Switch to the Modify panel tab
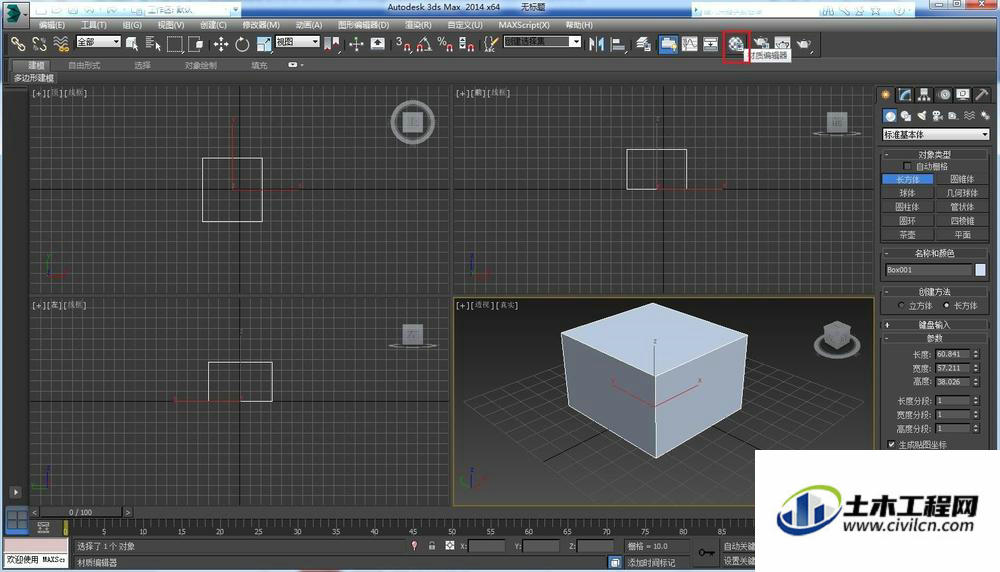Viewport: 1000px width, 572px height. (905, 95)
